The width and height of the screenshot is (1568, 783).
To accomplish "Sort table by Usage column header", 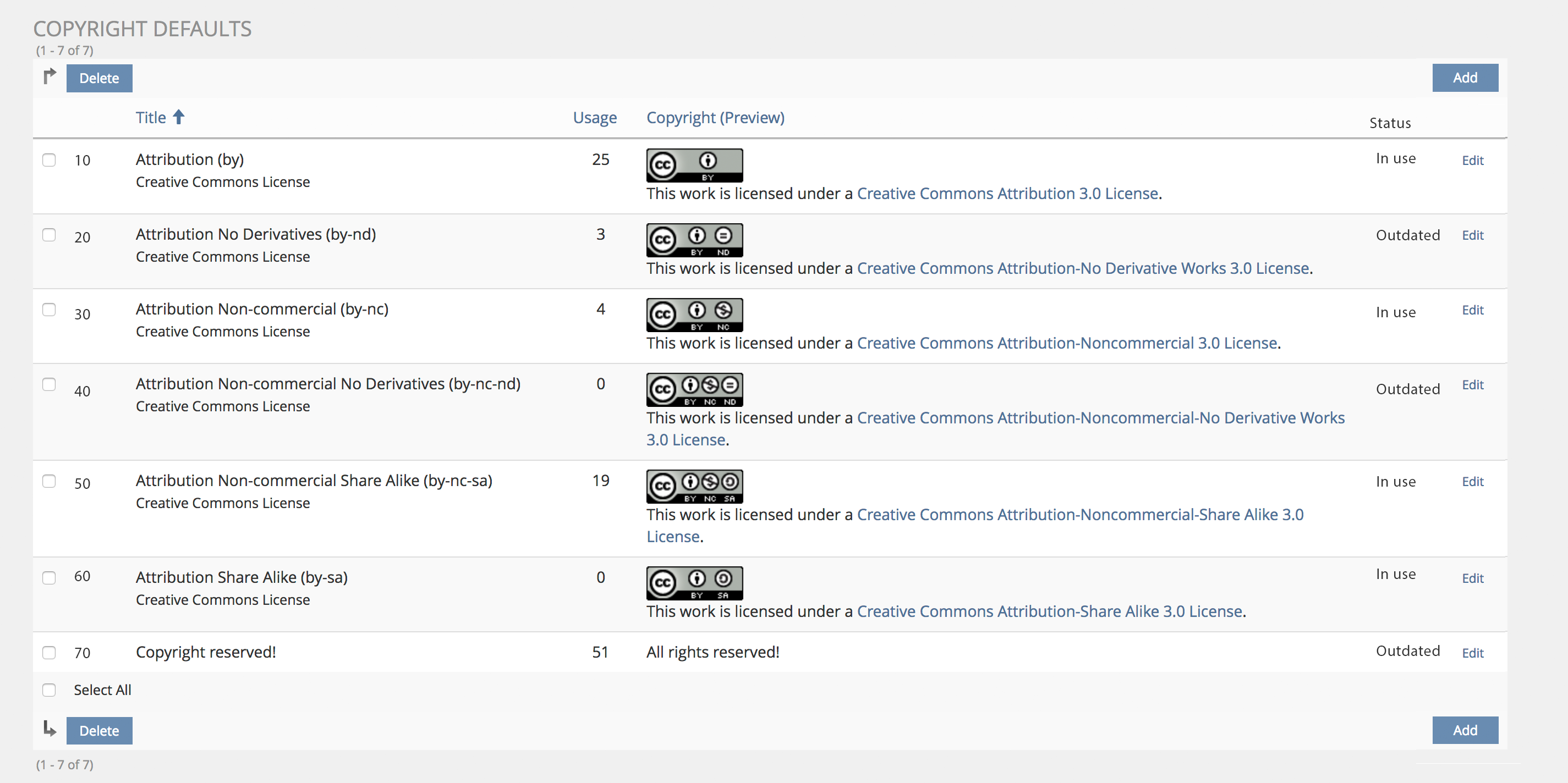I will point(594,118).
